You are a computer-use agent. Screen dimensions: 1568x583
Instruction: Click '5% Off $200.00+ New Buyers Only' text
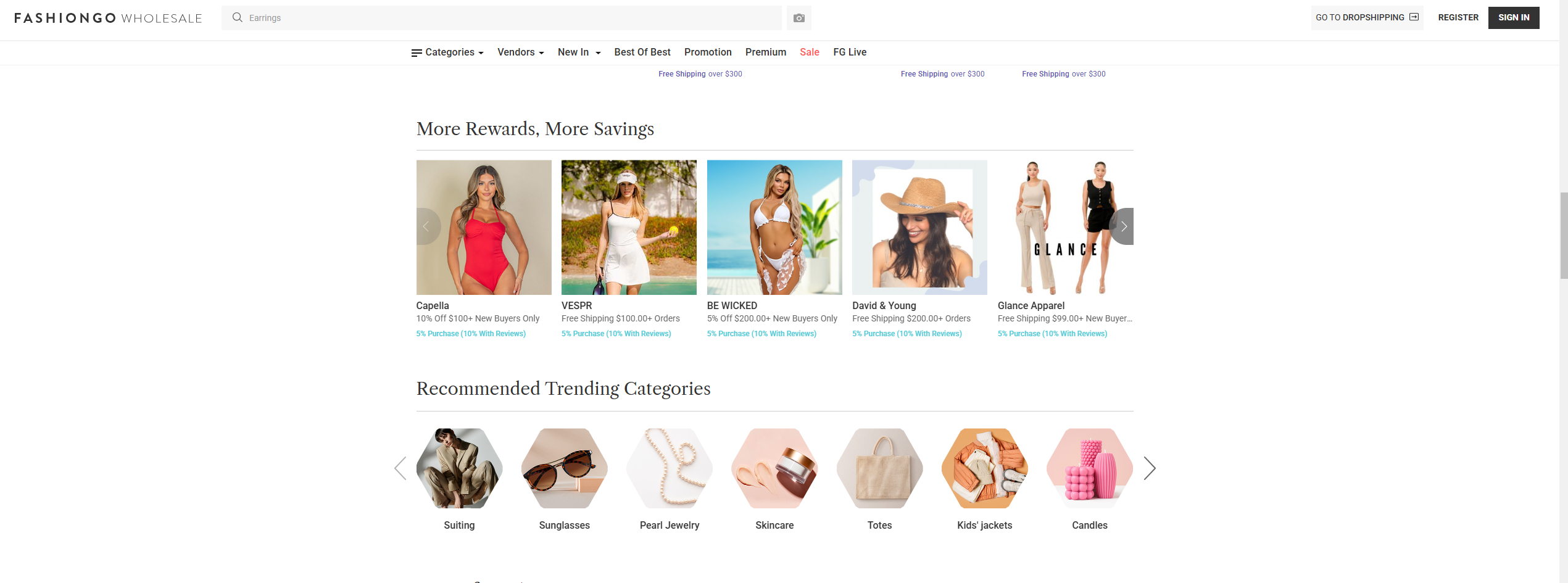[x=772, y=319]
